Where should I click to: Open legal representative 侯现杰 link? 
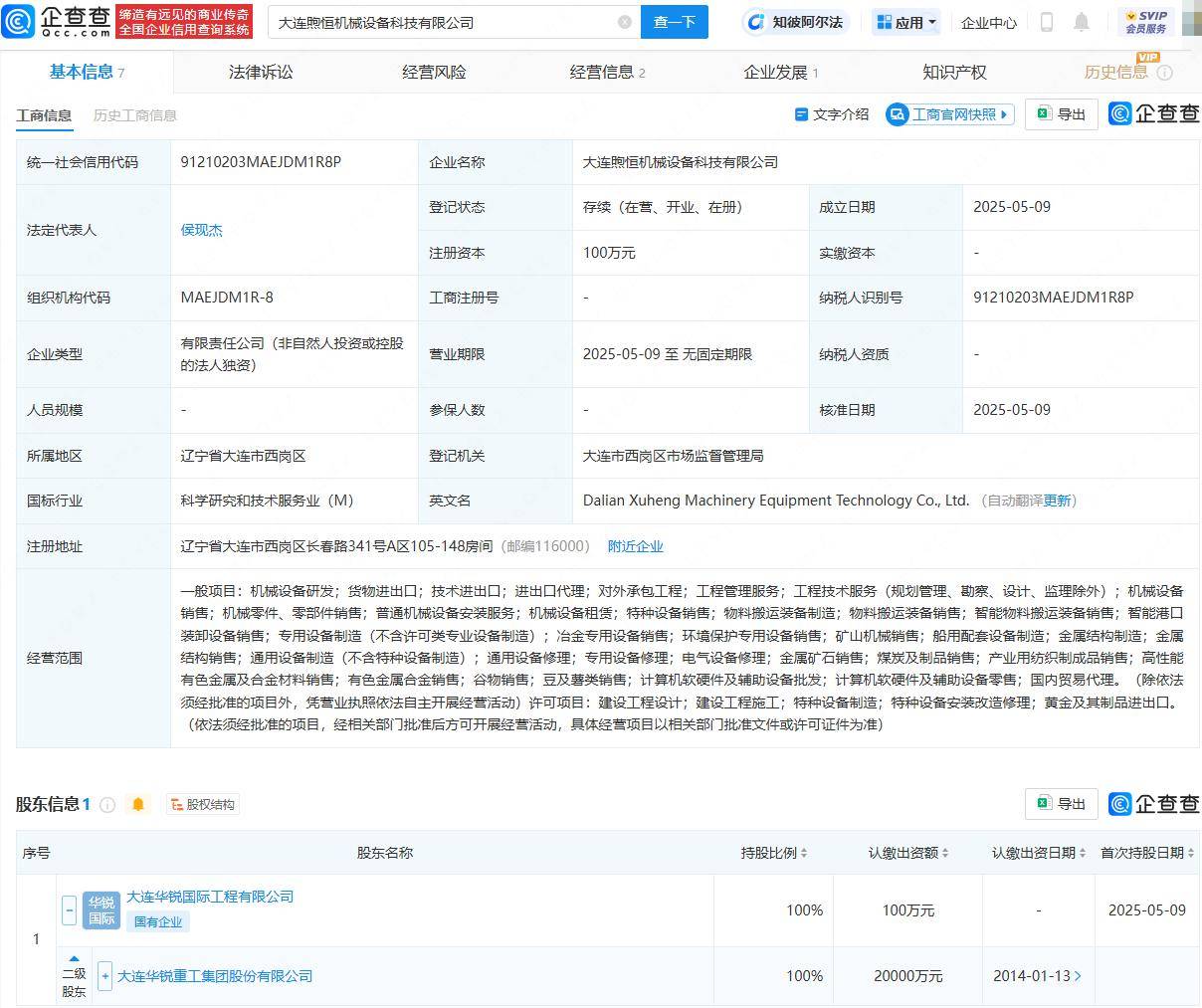[201, 230]
